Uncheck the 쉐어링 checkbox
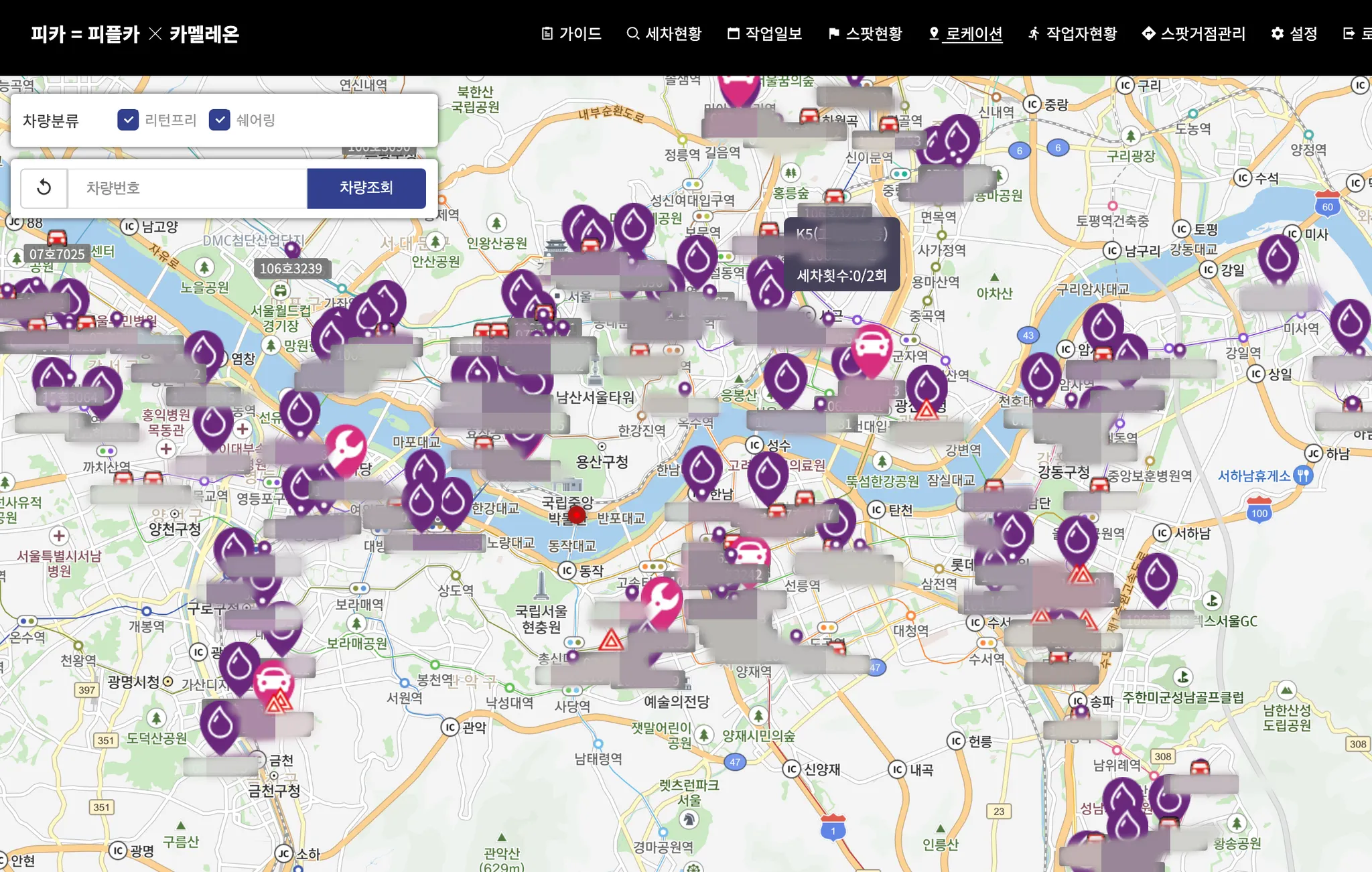The height and width of the screenshot is (872, 1372). [220, 120]
